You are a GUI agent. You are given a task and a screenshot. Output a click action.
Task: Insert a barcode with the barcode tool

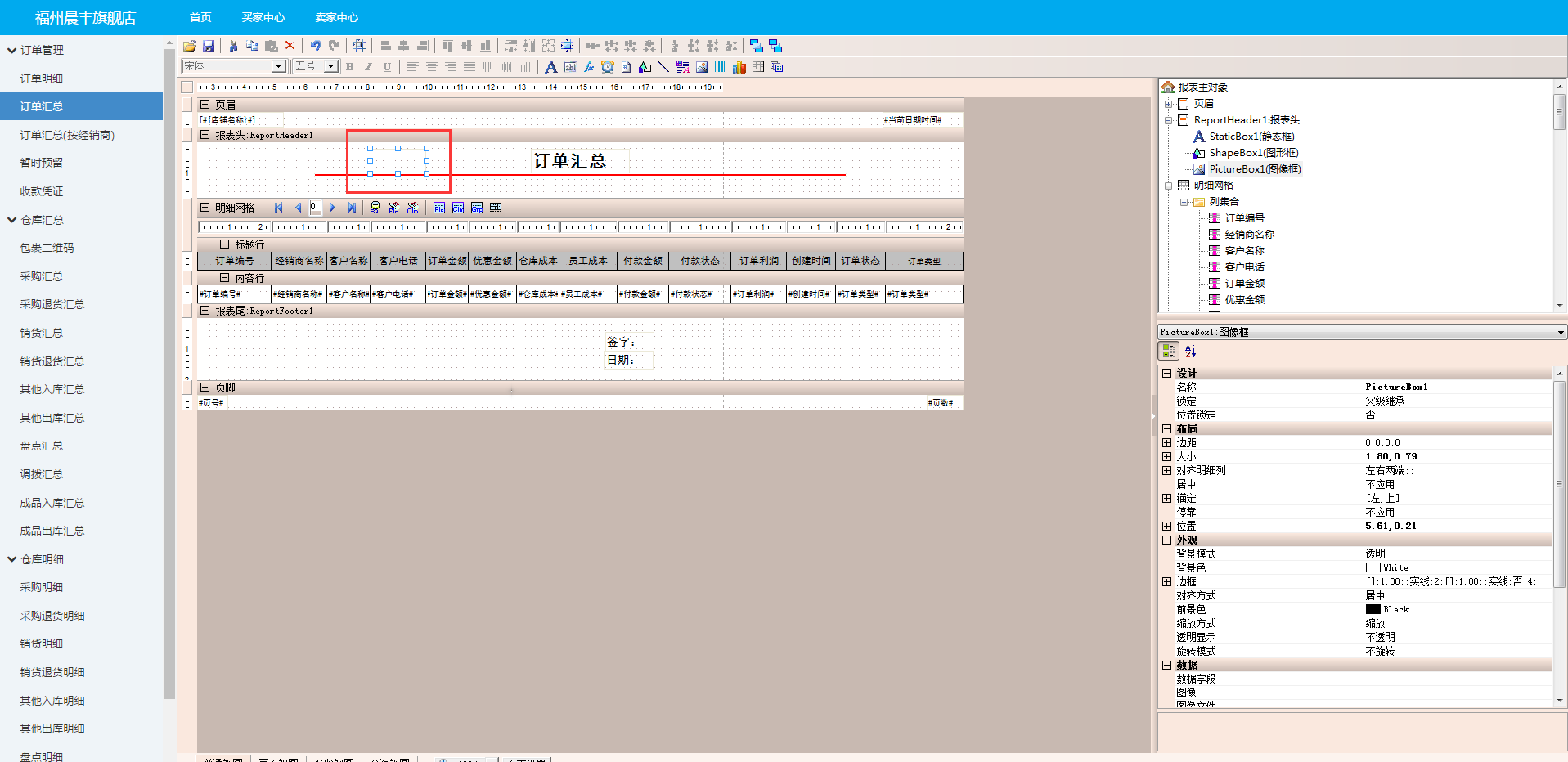[721, 67]
